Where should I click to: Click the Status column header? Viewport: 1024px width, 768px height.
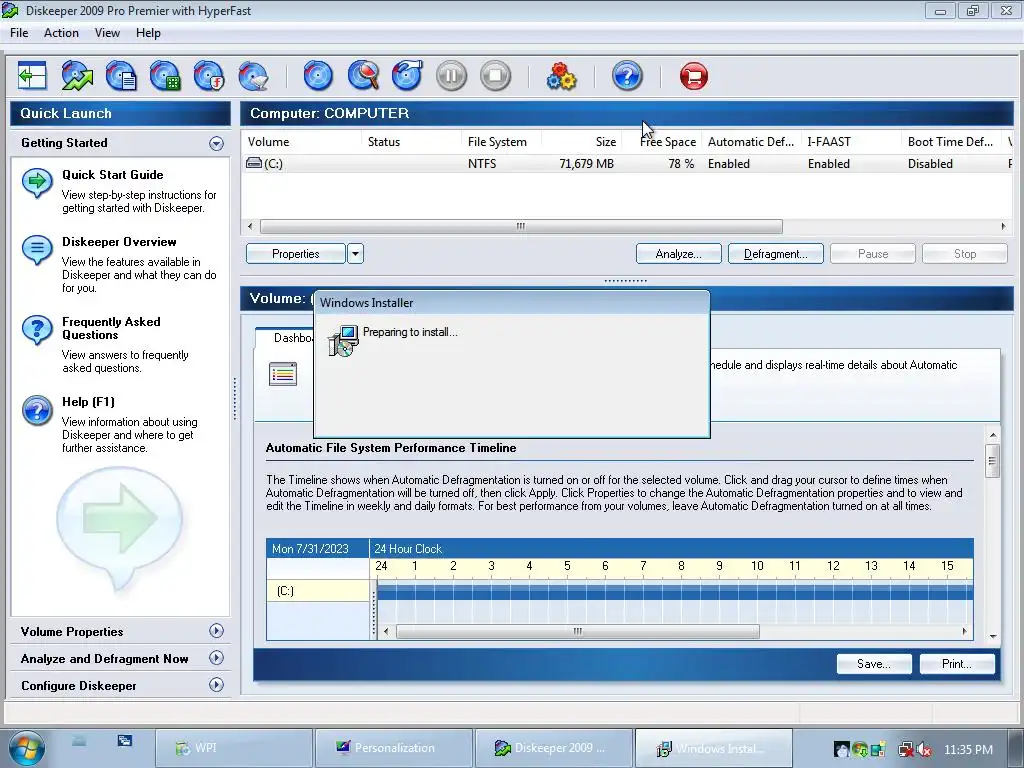(x=411, y=142)
